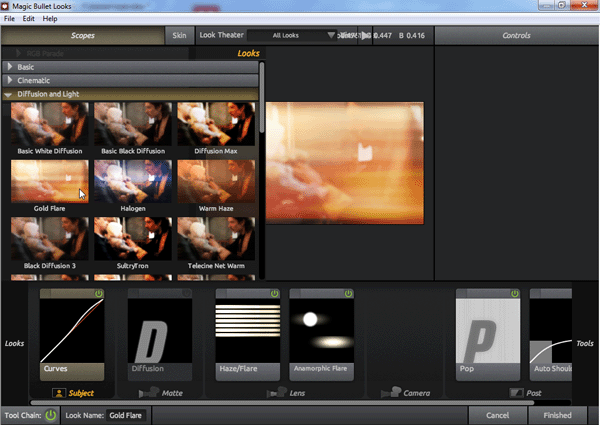
Task: Select the Diffusion Max look
Action: [x=216, y=129]
